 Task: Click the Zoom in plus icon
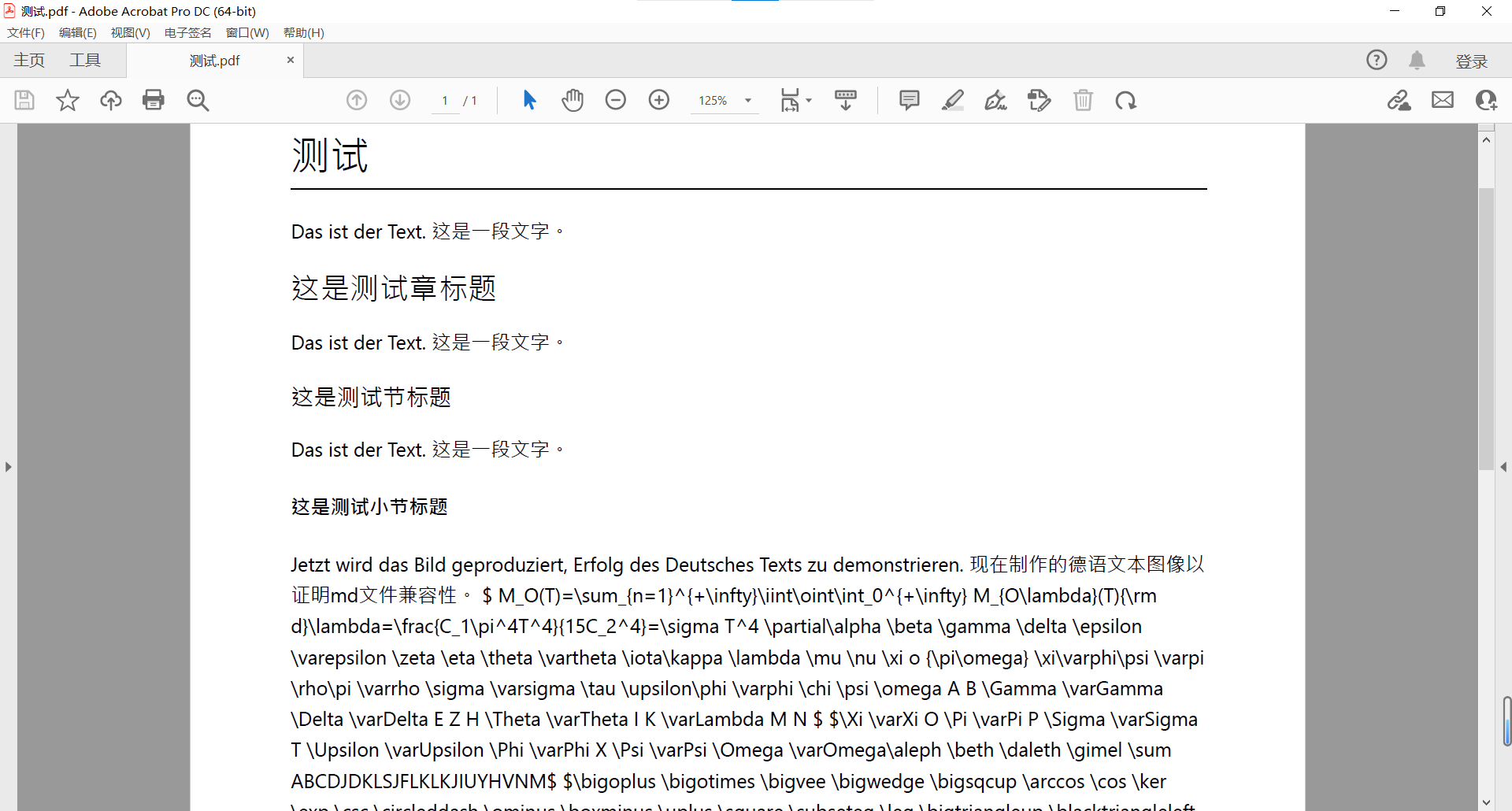(659, 100)
